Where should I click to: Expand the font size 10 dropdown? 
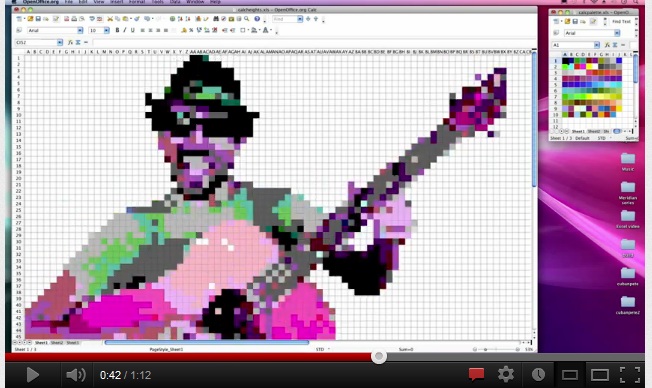[x=106, y=30]
